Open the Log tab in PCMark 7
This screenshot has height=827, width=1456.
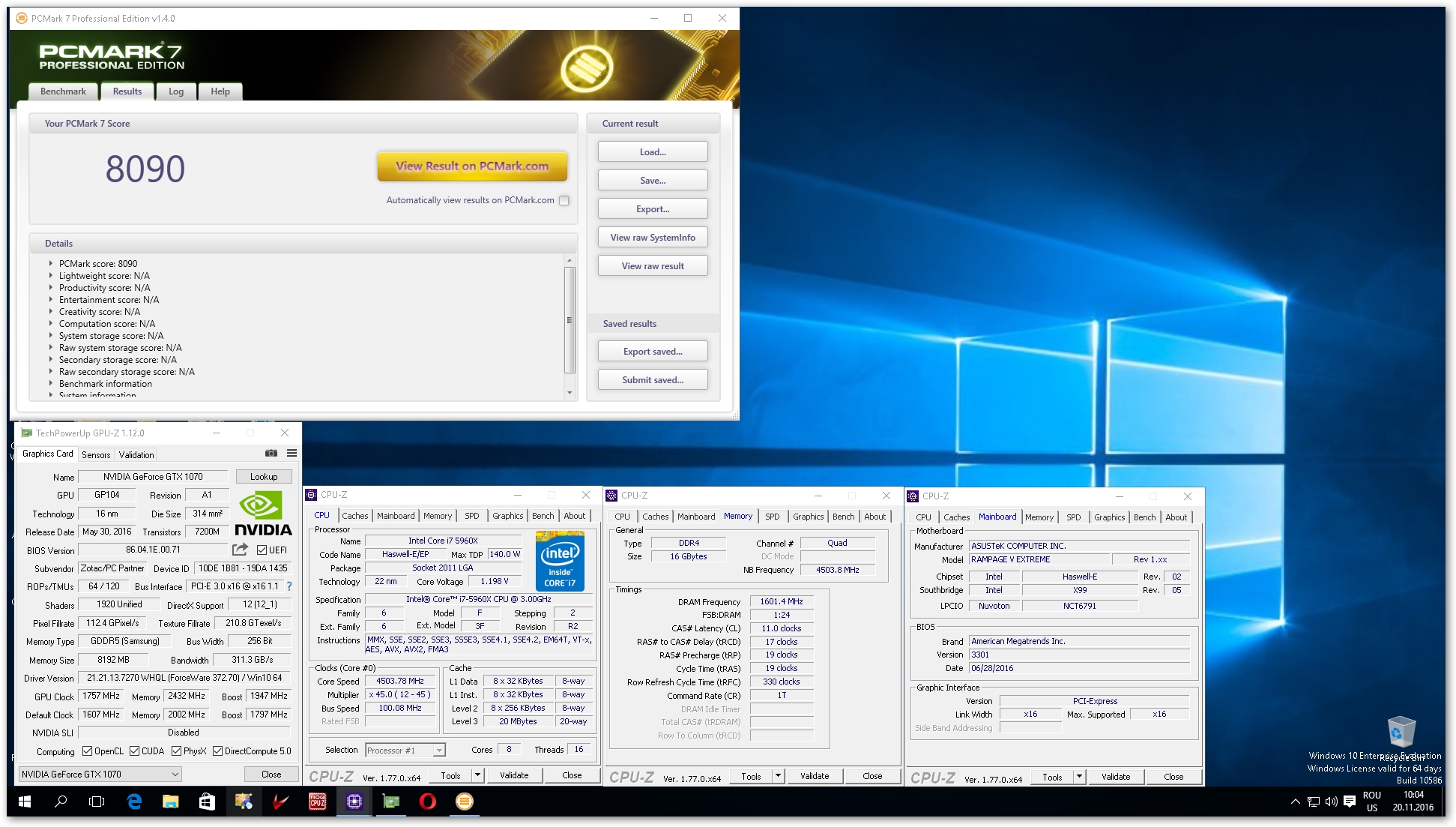pyautogui.click(x=176, y=91)
